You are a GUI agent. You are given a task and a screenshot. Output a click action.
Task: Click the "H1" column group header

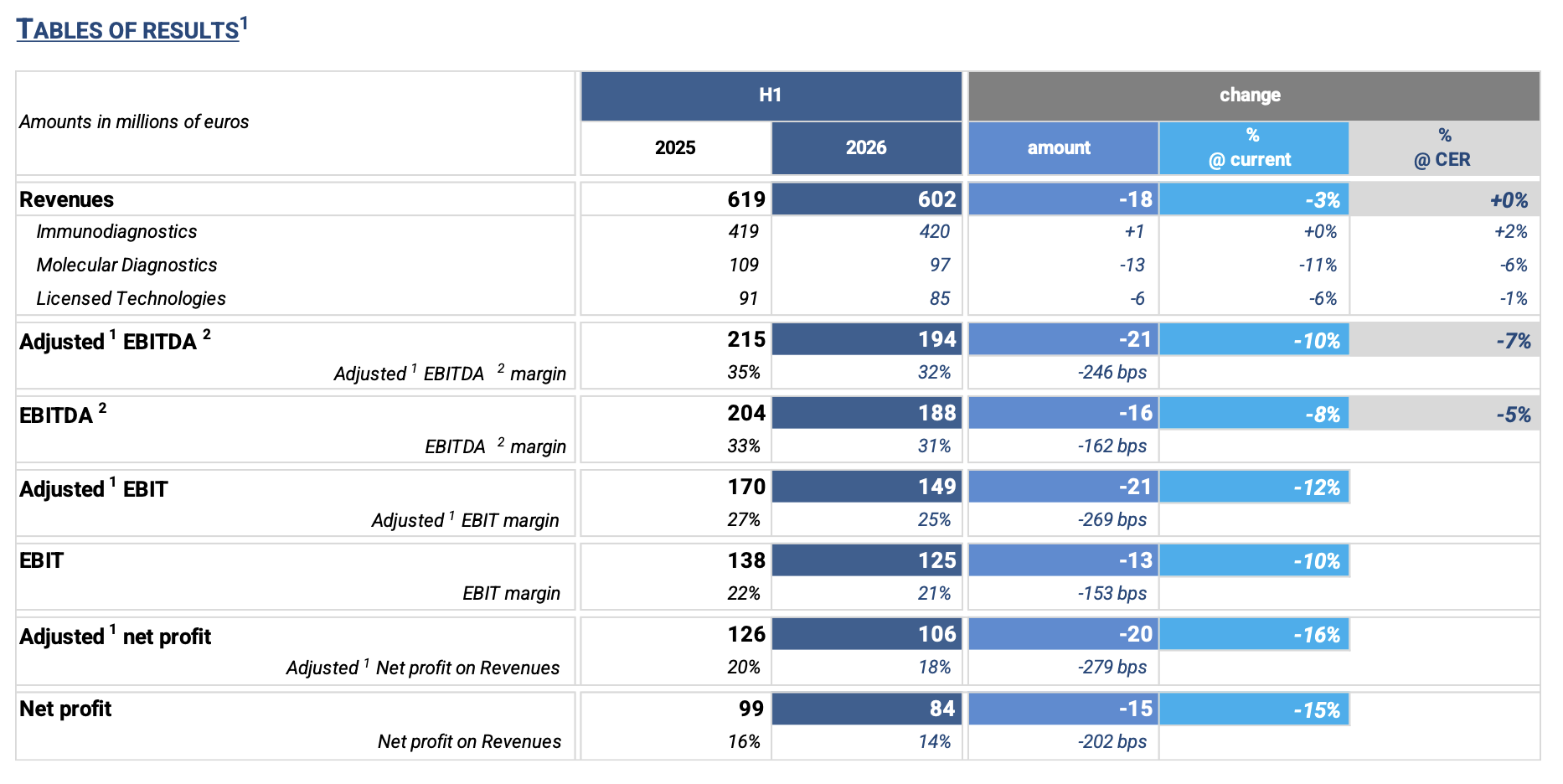coord(771,95)
